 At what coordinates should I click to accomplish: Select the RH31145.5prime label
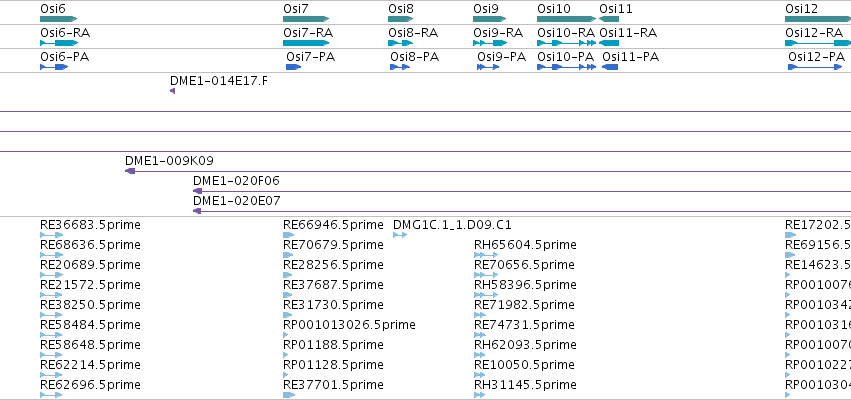[525, 385]
